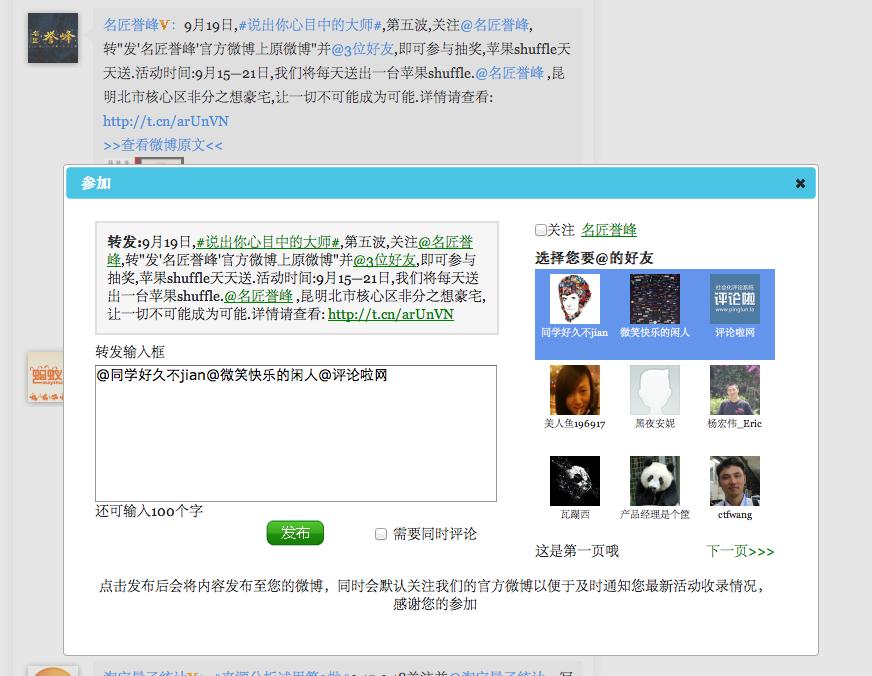Click the 这是第一页哦 page indicator
Screen dimensions: 872x676
(577, 551)
